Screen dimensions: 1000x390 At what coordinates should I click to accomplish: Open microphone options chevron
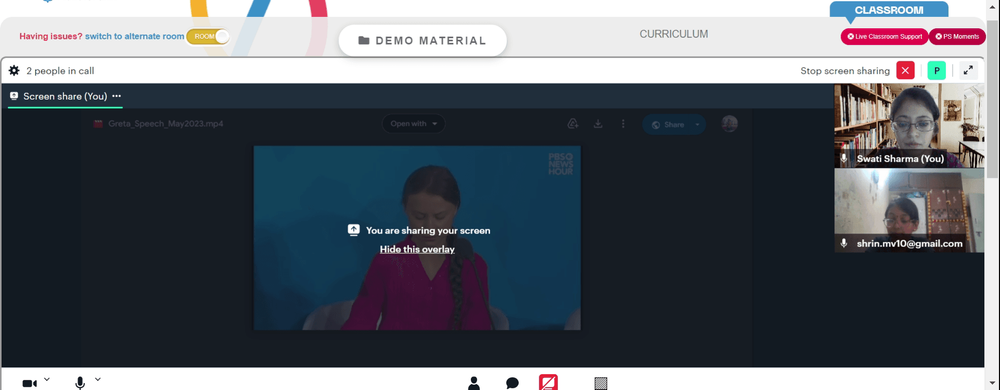pos(98,380)
